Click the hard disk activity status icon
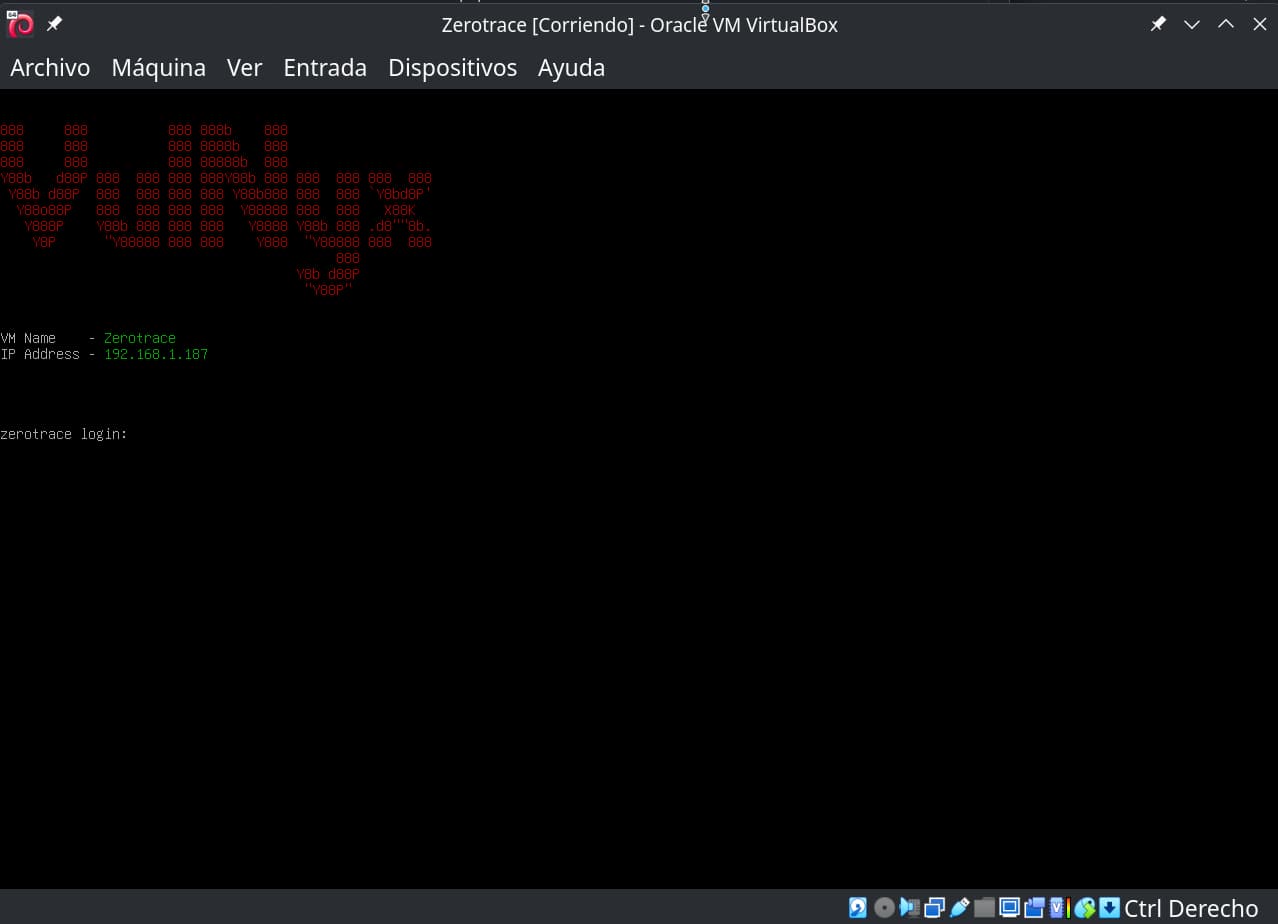This screenshot has width=1278, height=924. (858, 907)
